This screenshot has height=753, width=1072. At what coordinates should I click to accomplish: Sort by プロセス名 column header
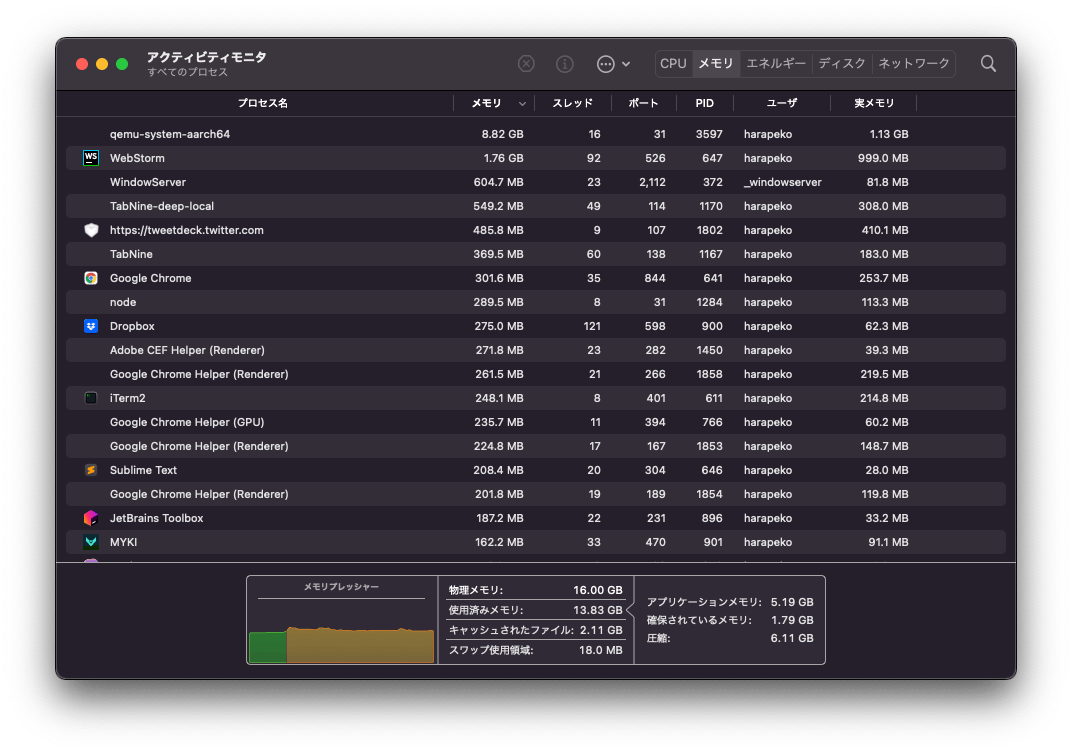pos(263,103)
